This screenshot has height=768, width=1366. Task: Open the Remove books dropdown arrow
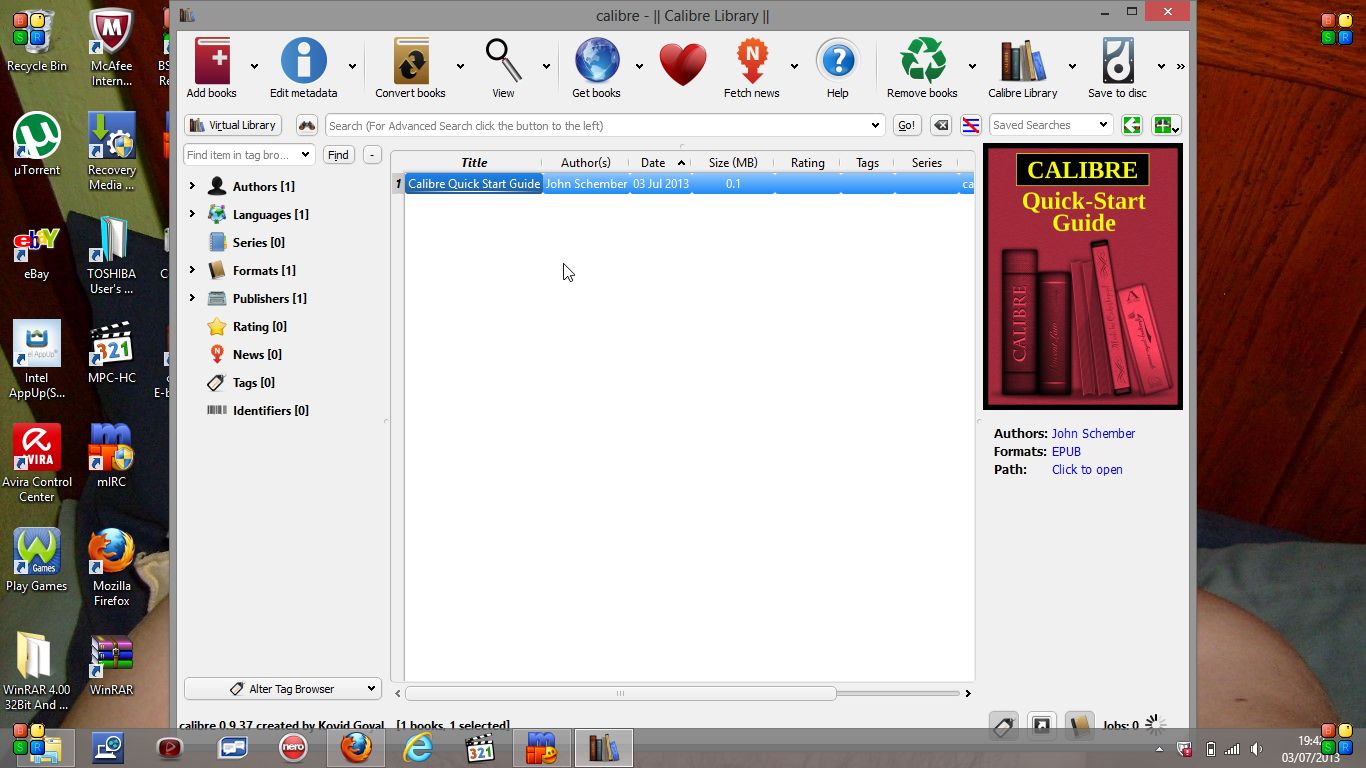[x=972, y=66]
